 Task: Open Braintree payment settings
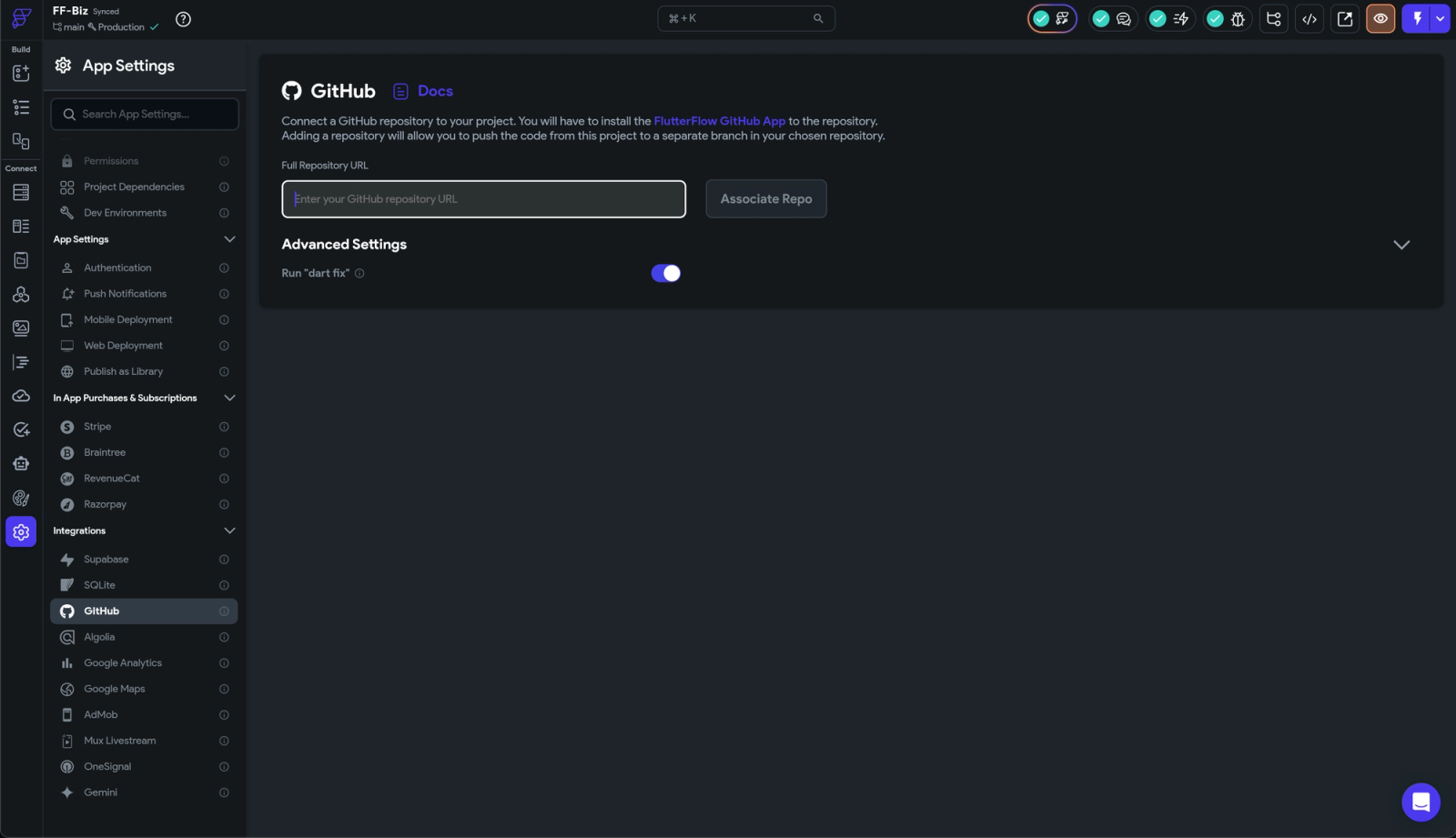(144, 453)
